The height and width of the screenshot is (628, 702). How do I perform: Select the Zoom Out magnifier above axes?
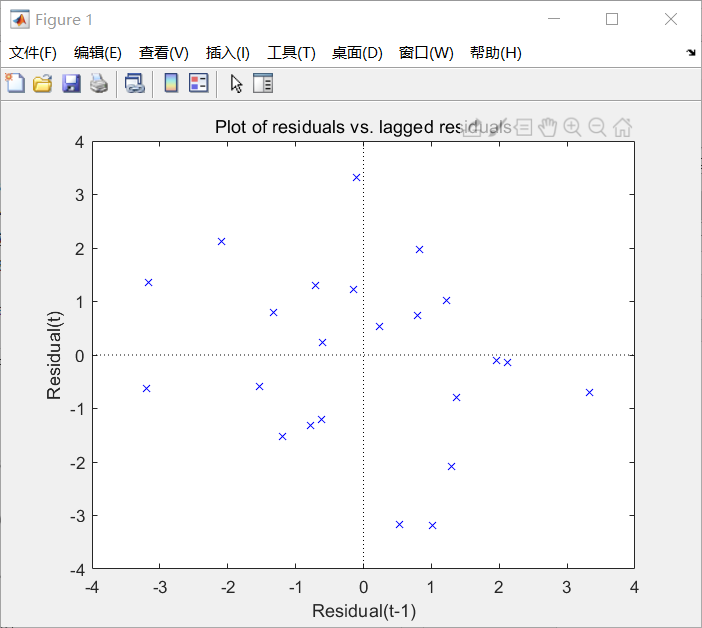[x=597, y=127]
